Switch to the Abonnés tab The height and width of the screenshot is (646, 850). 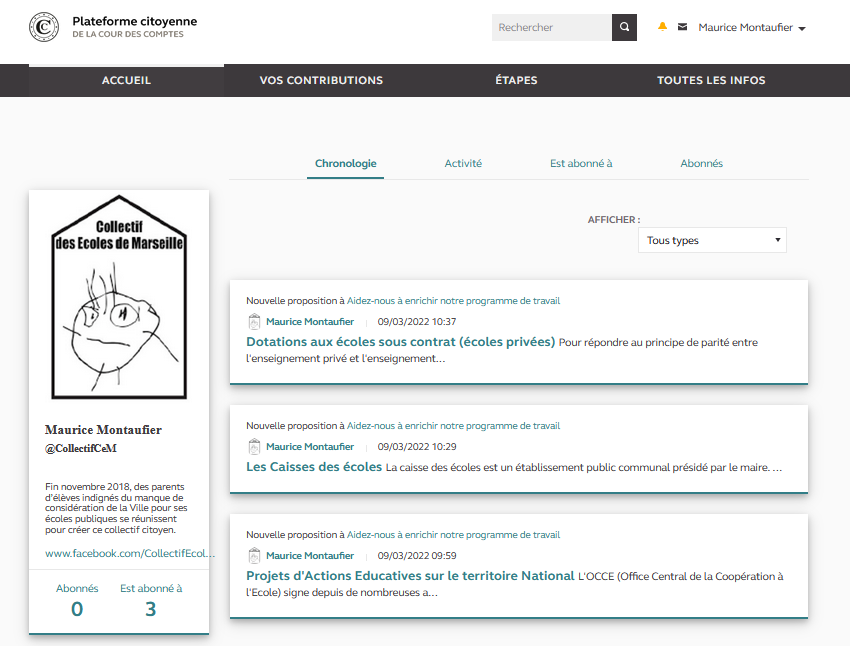701,163
